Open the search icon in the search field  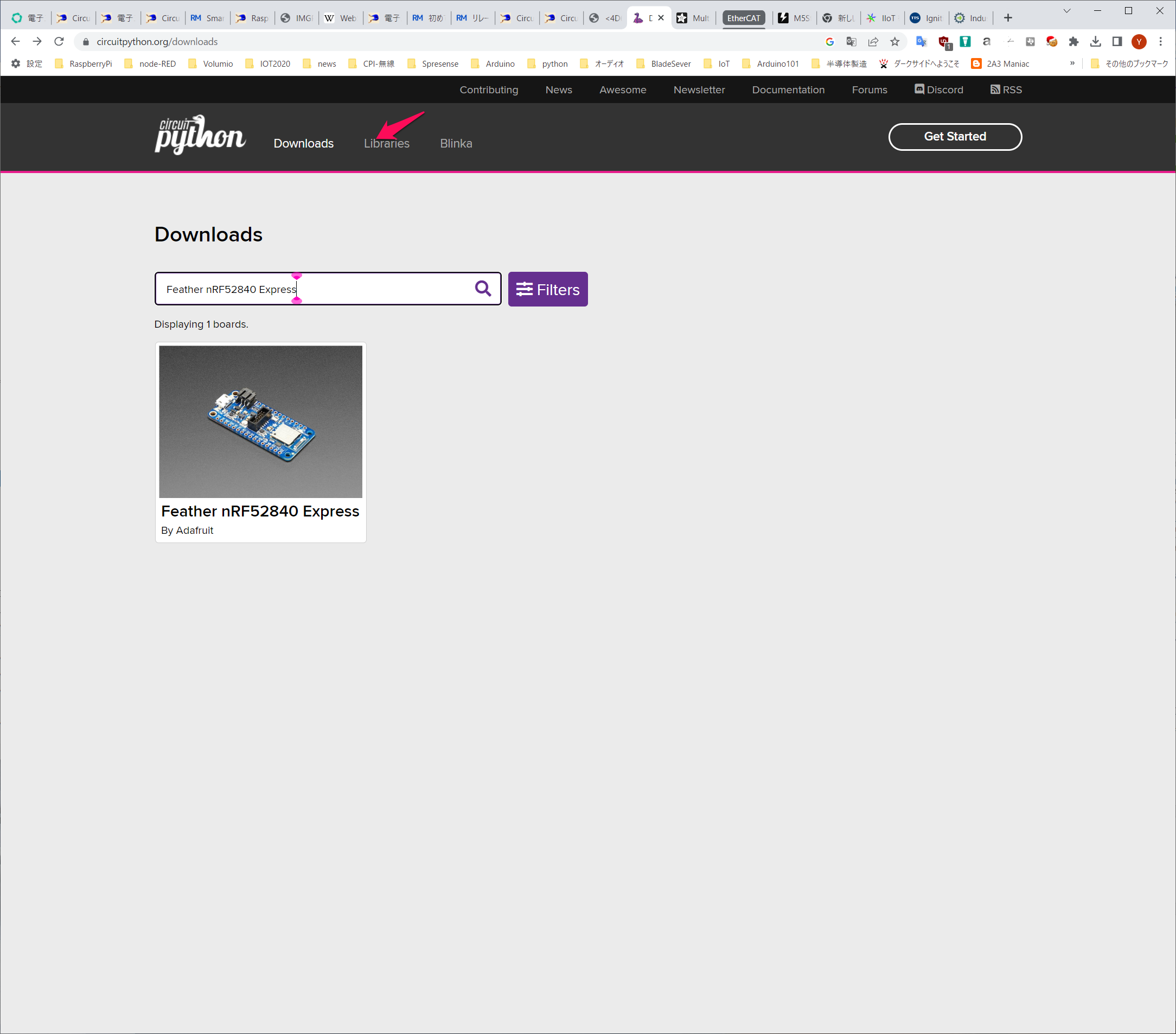(x=482, y=288)
